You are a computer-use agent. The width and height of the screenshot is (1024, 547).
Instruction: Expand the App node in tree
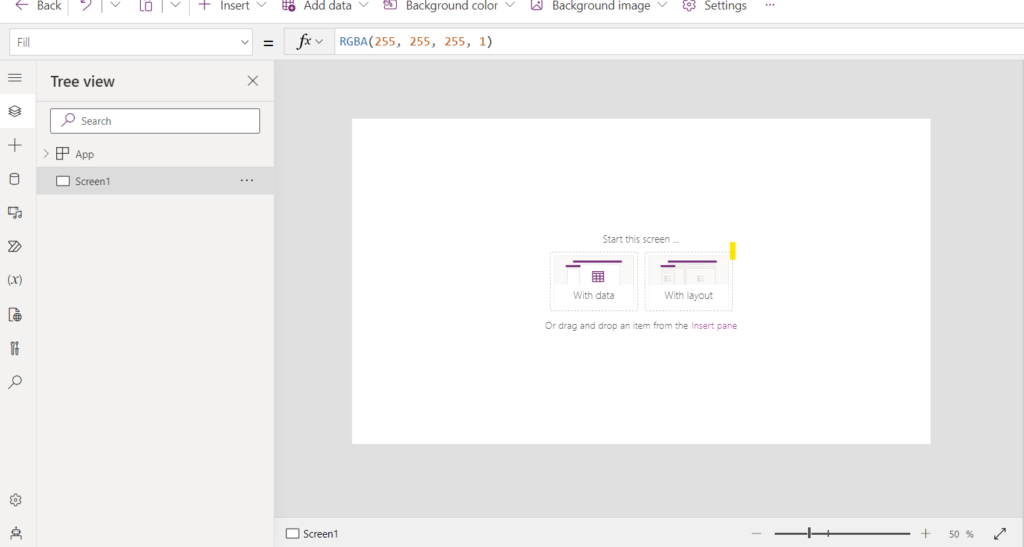click(46, 154)
